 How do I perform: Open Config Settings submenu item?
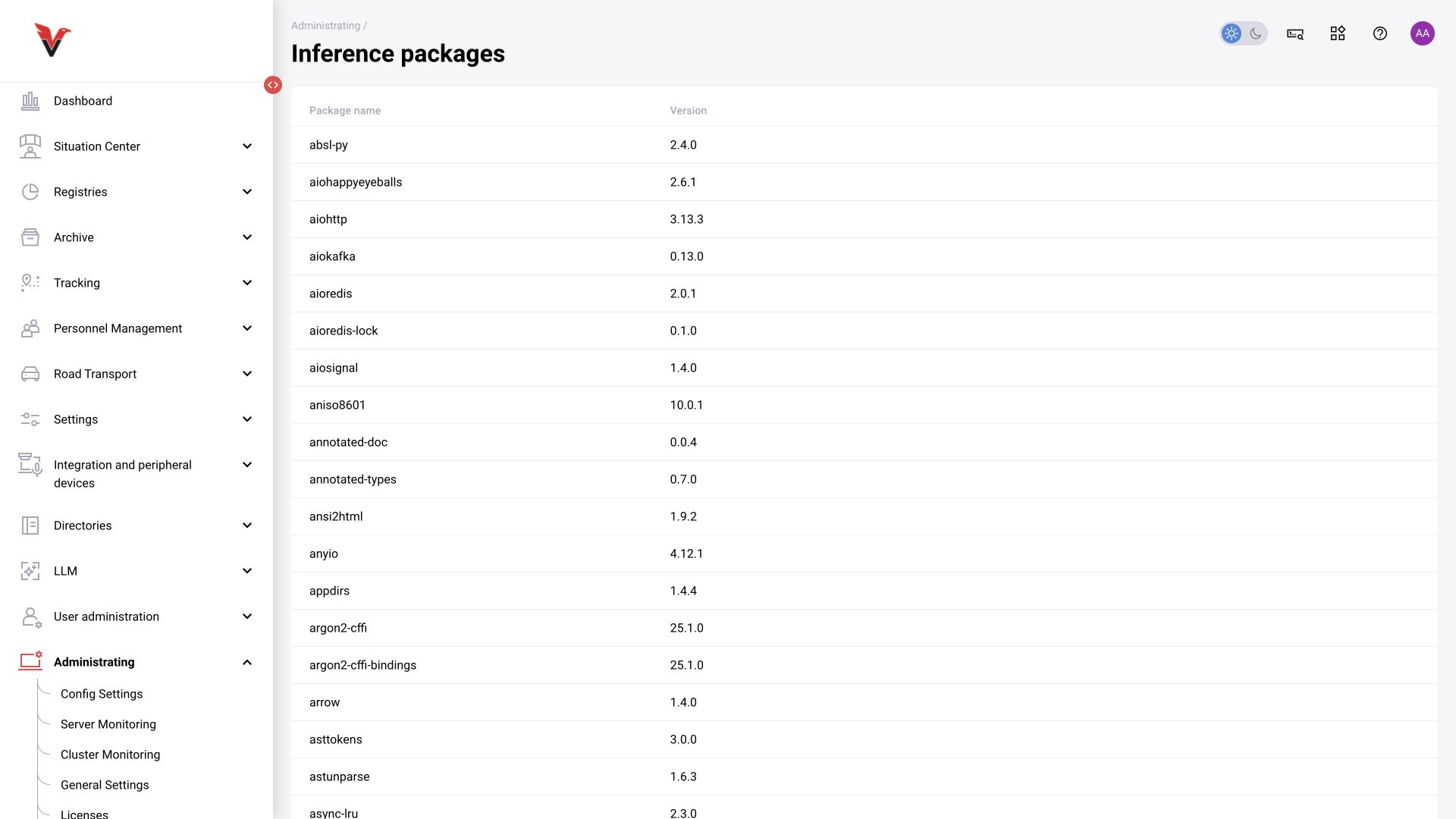point(102,694)
